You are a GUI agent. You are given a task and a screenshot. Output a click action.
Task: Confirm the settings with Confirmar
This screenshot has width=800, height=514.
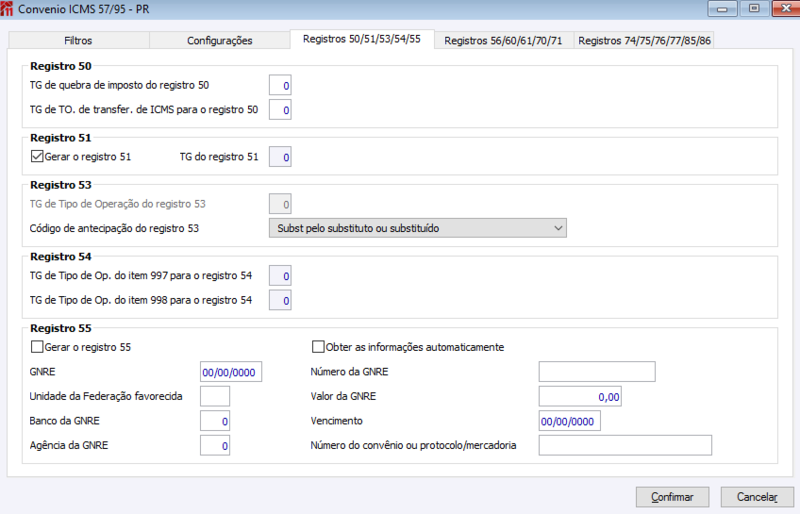[672, 497]
